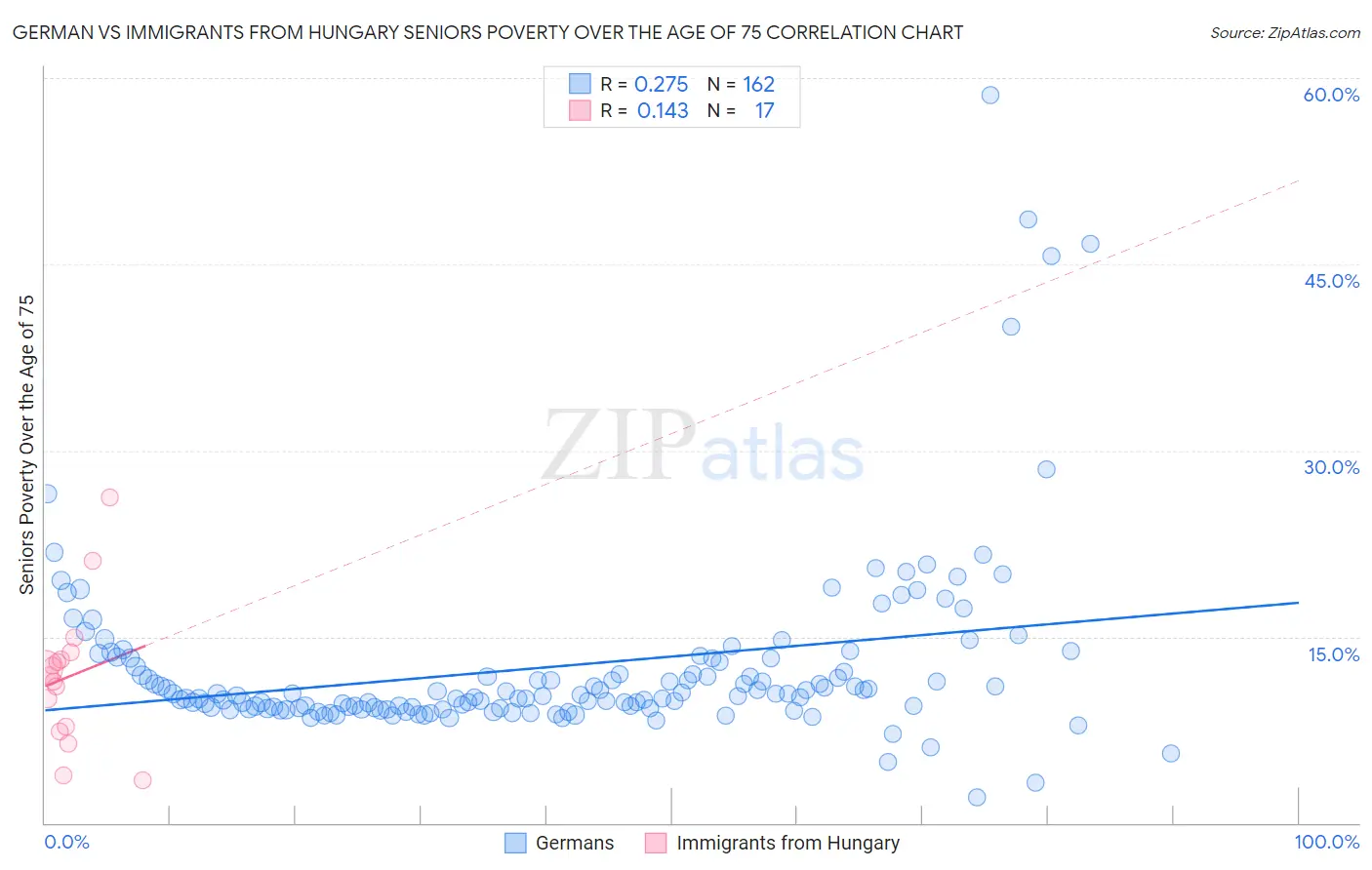Click the Germans legend color swatch
This screenshot has height=870, width=1372.
pyautogui.click(x=515, y=843)
